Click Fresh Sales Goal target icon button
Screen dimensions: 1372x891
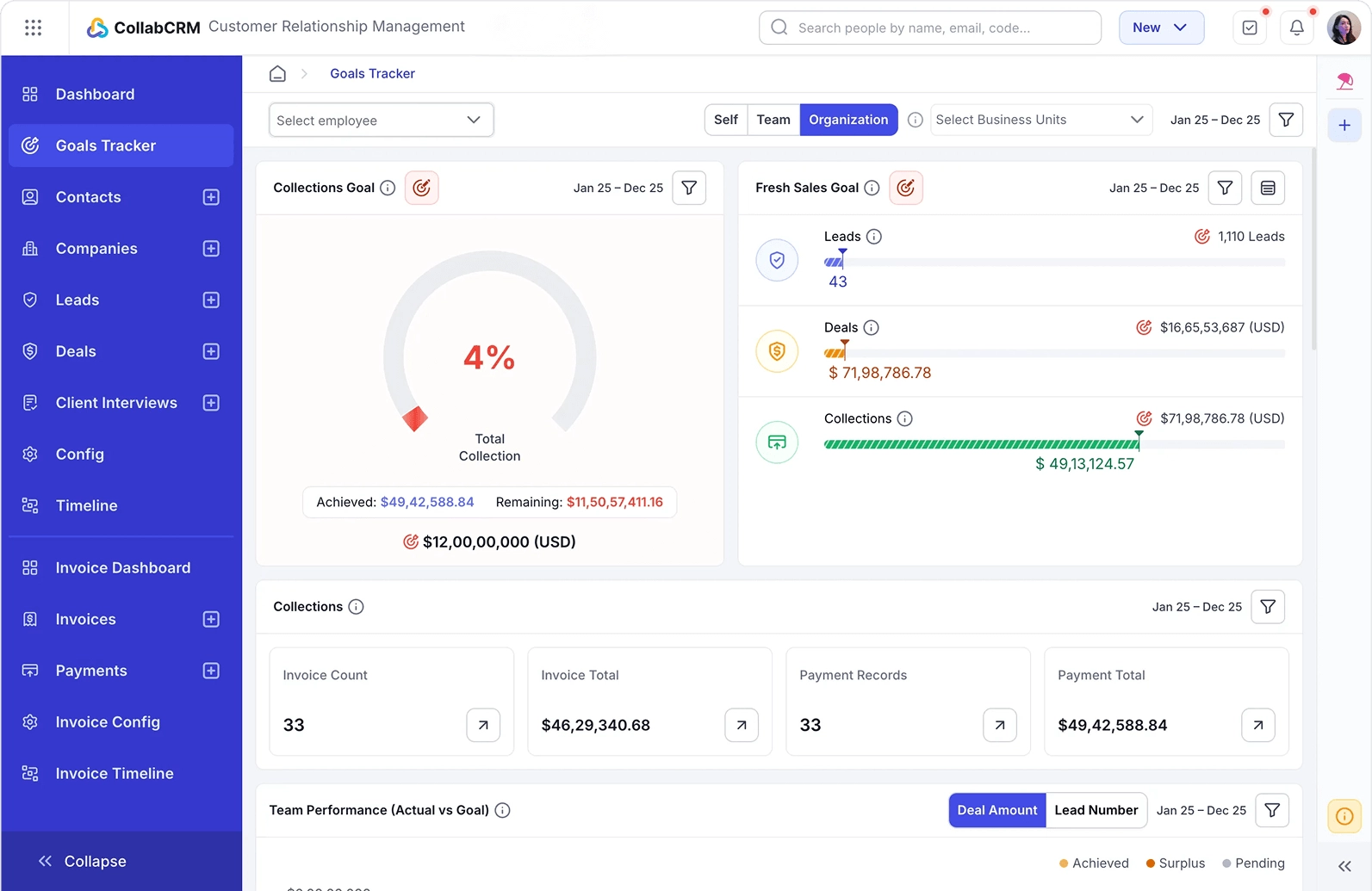click(x=906, y=188)
